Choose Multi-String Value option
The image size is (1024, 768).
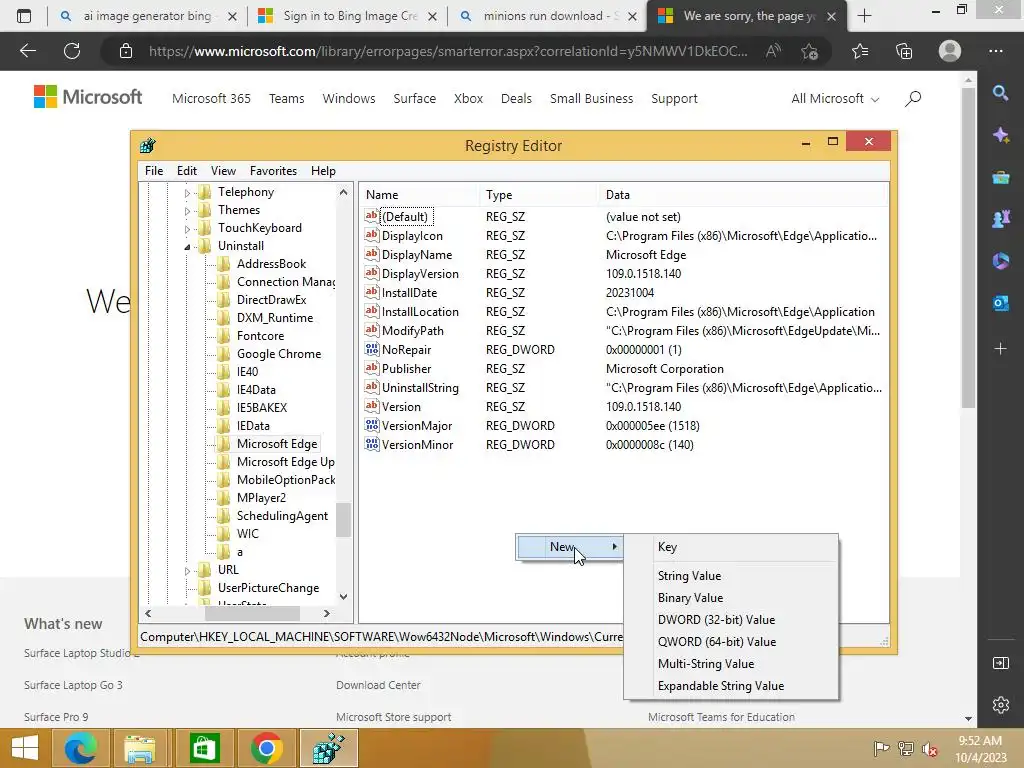(731, 664)
